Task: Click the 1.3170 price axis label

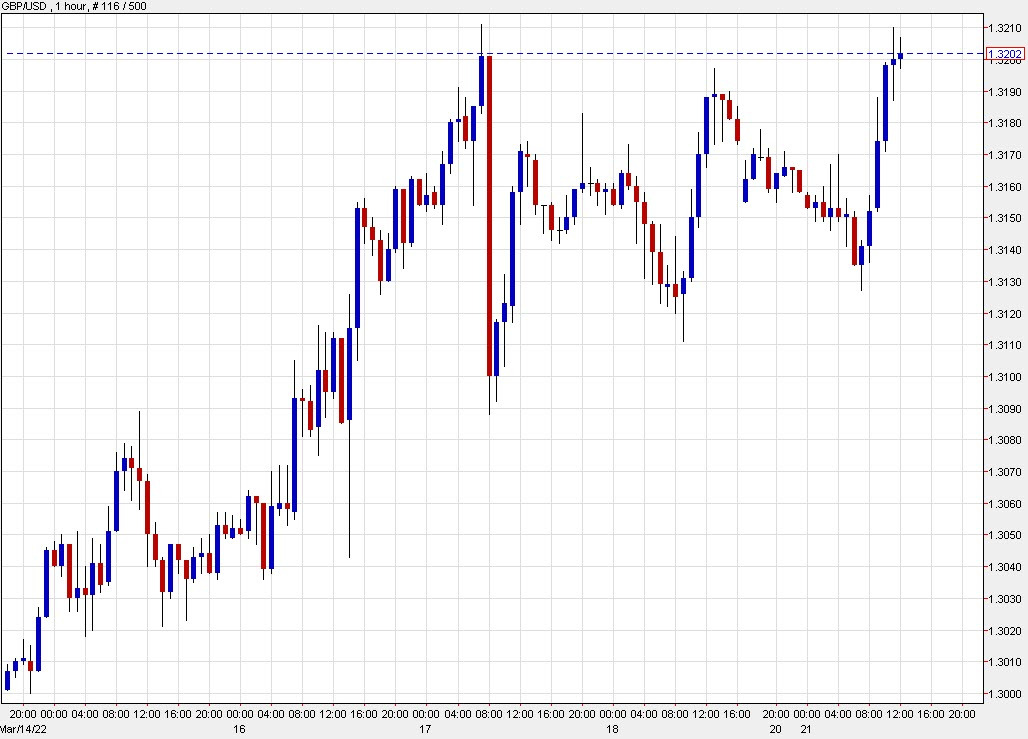Action: [x=1005, y=155]
